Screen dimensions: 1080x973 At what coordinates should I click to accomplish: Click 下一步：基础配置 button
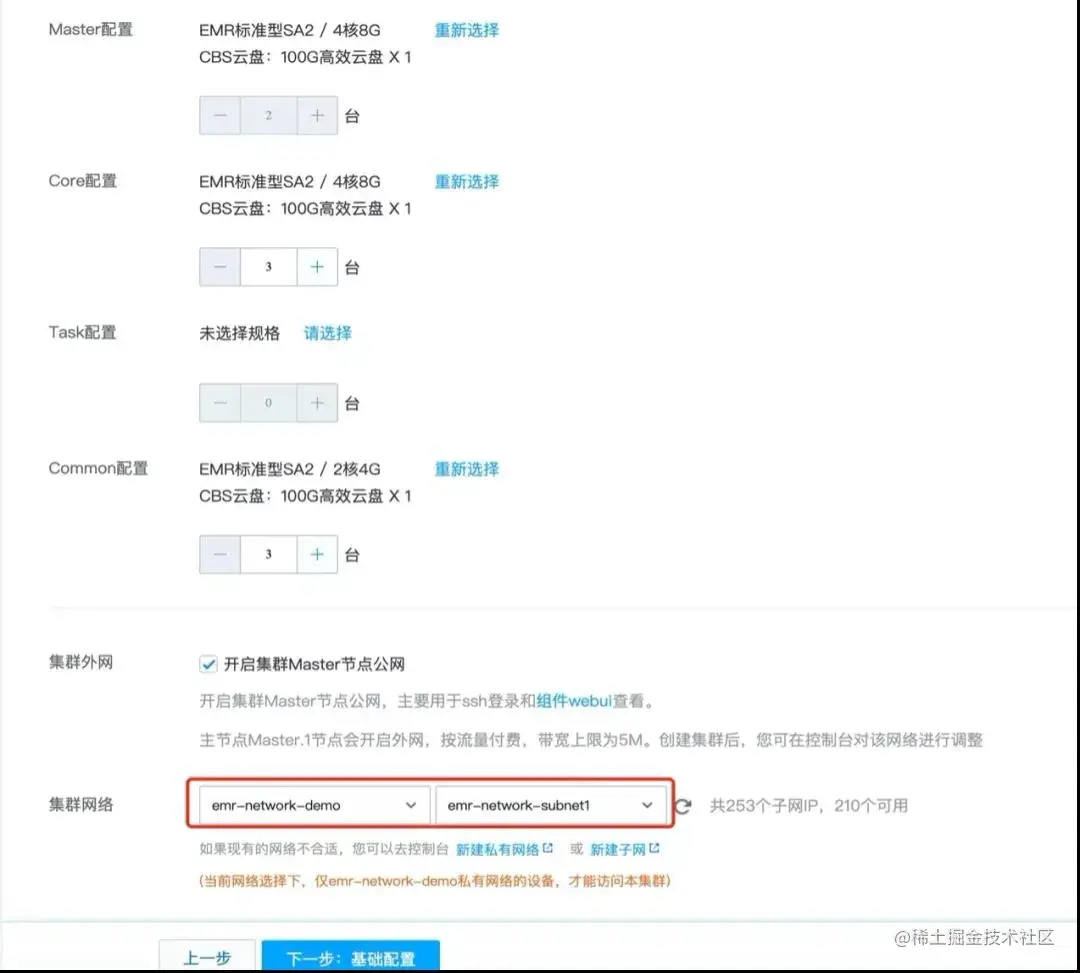[x=351, y=956]
